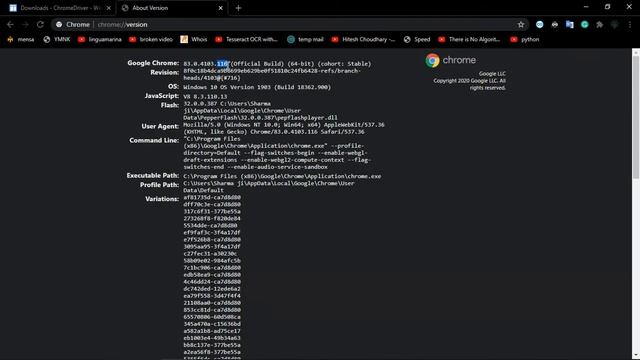Click the Chrome logo on the page
Screen dimensions: 640x360
coord(432,60)
